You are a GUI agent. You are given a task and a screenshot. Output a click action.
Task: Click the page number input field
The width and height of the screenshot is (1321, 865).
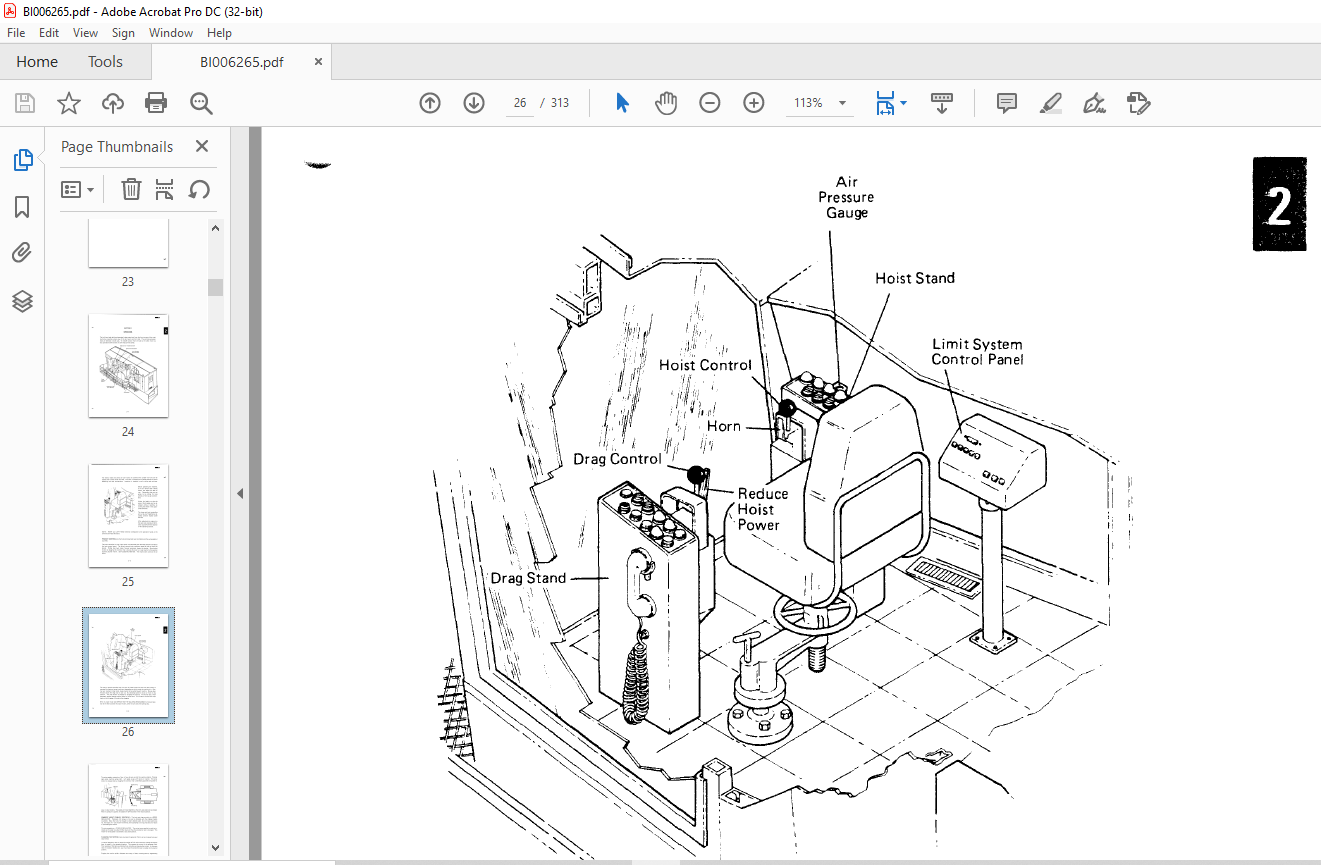point(520,103)
